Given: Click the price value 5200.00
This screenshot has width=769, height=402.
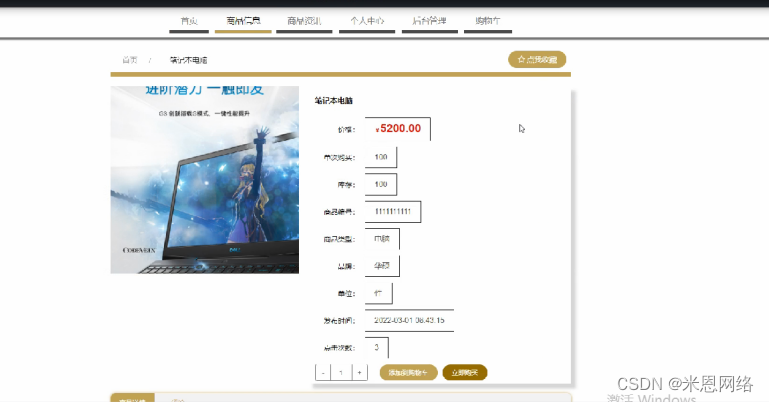Looking at the screenshot, I should (x=398, y=129).
